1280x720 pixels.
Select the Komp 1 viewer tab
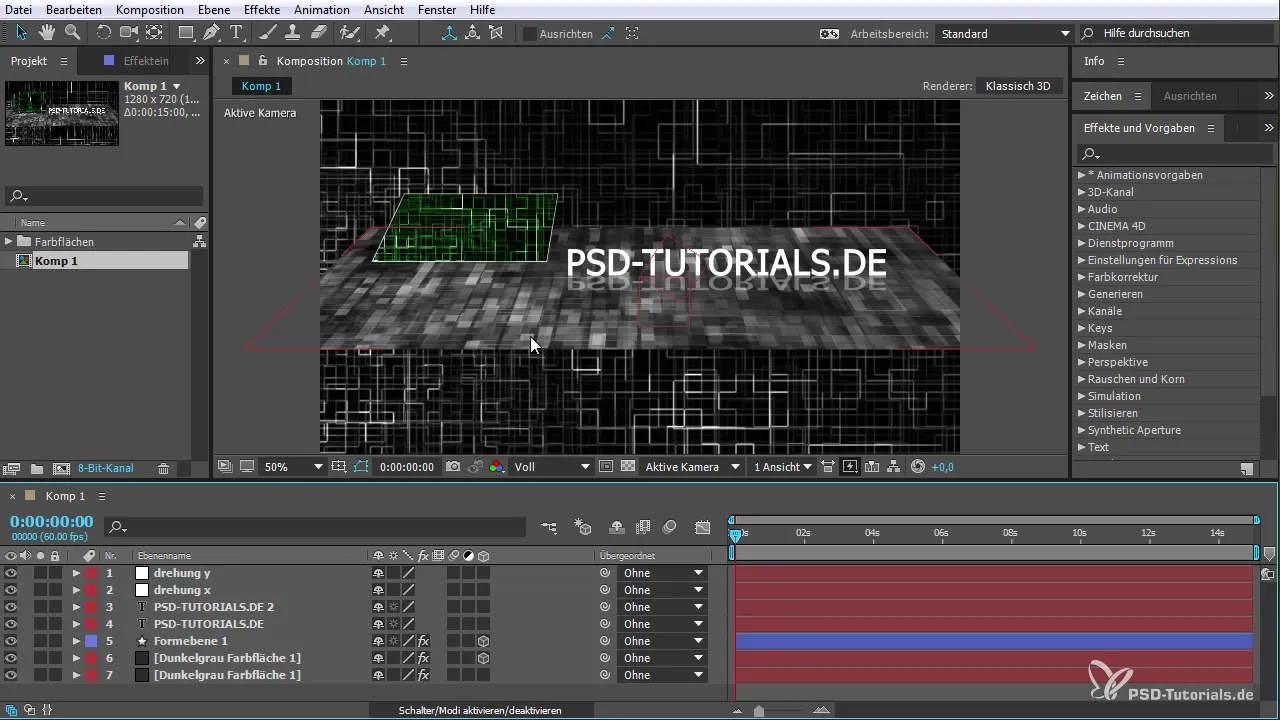point(261,86)
